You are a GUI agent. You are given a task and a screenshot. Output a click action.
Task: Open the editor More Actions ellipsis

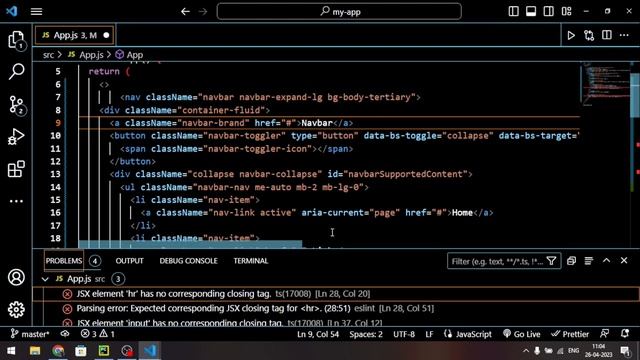coord(624,36)
